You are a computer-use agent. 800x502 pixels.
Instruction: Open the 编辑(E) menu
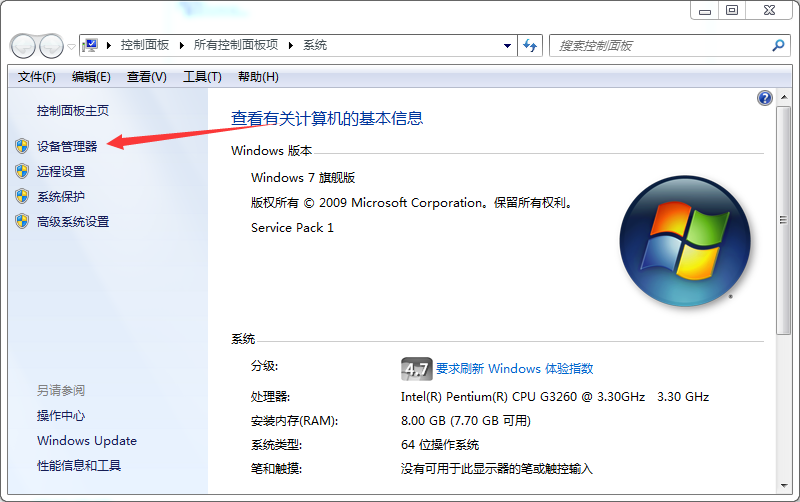coord(91,77)
